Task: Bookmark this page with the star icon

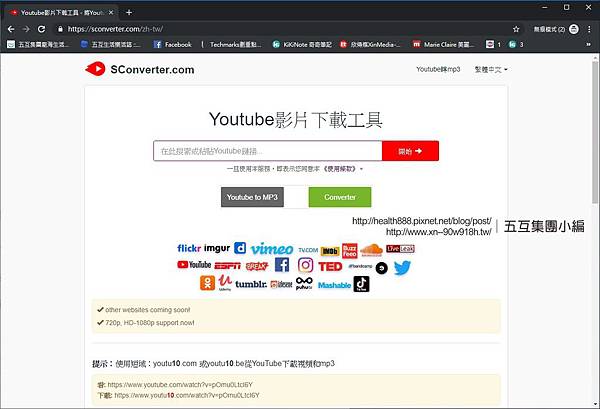Action: pyautogui.click(x=516, y=29)
